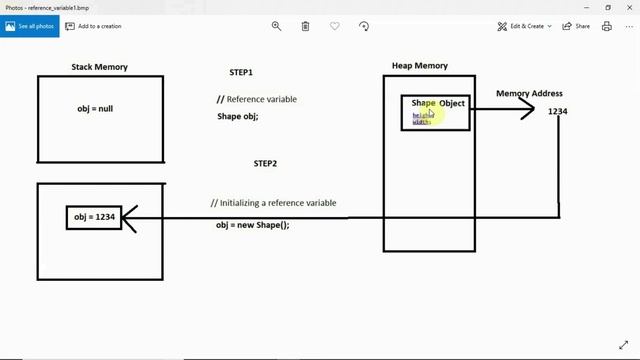This screenshot has width=640, height=360.
Task: Click the Edit & Create scissors icon
Action: pyautogui.click(x=502, y=26)
